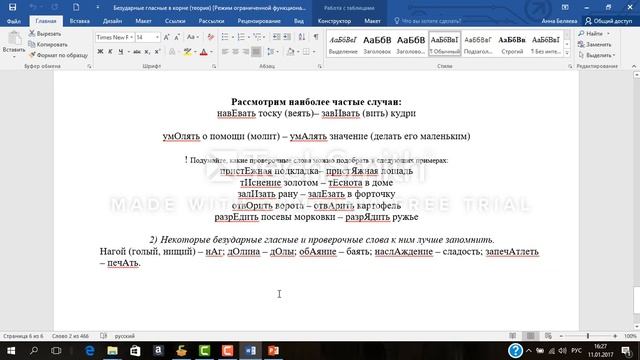Click zoom slider handle in status bar

[x=588, y=336]
